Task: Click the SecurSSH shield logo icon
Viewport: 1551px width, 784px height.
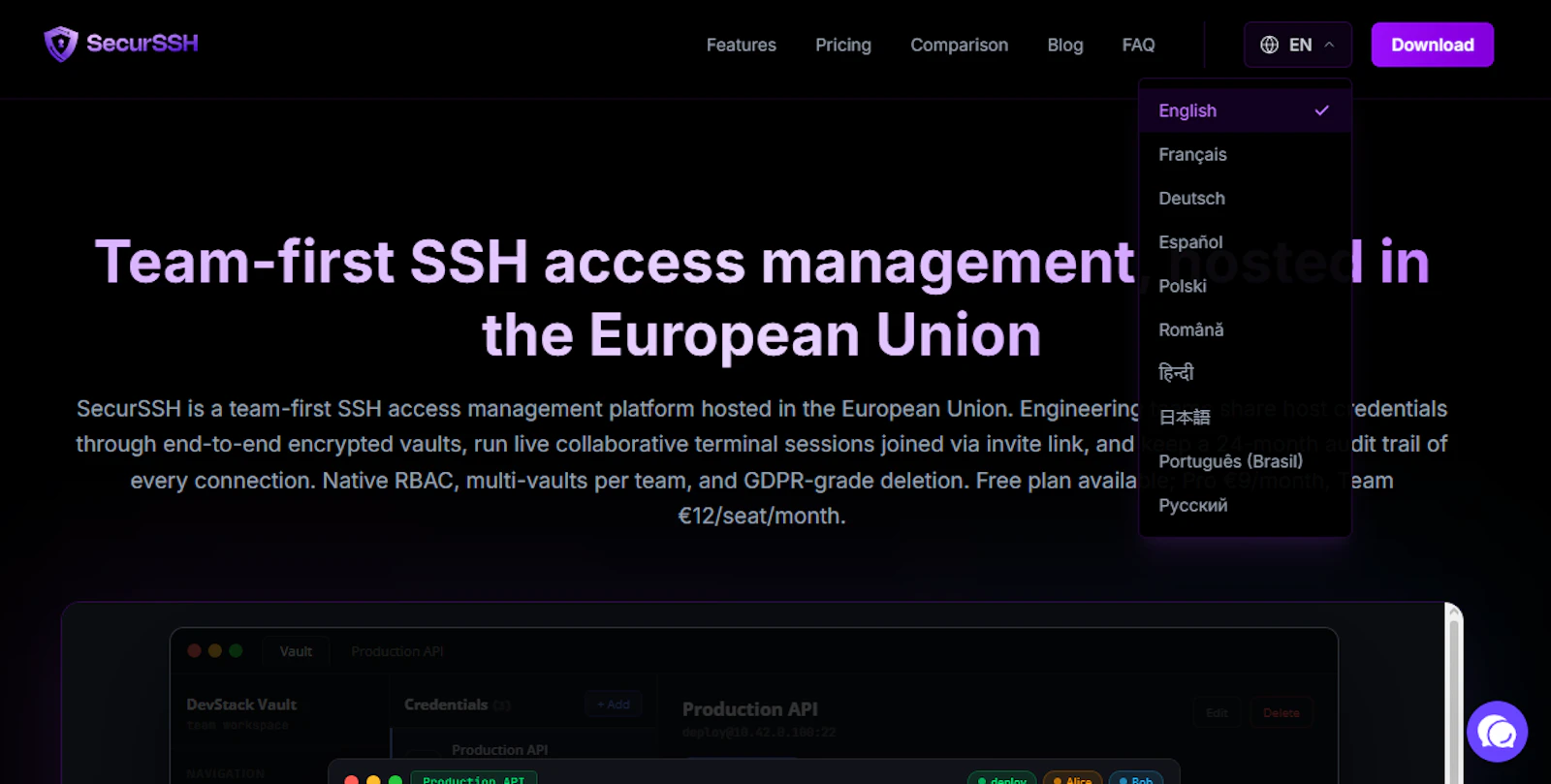Action: 61,44
